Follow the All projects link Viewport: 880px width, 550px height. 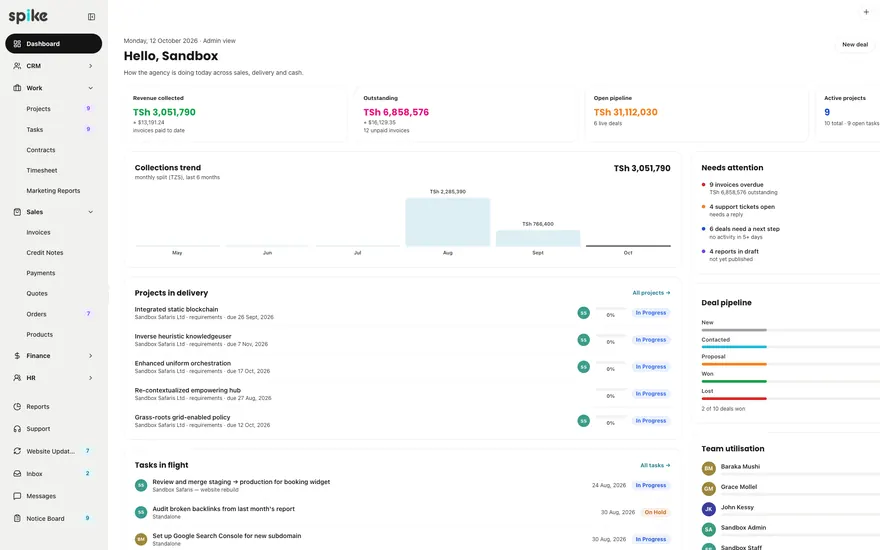[x=651, y=293]
